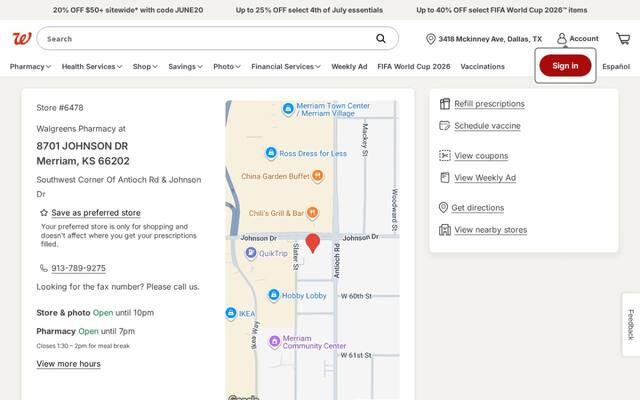This screenshot has width=640, height=400.
Task: Click the search magnifier icon
Action: tap(381, 39)
